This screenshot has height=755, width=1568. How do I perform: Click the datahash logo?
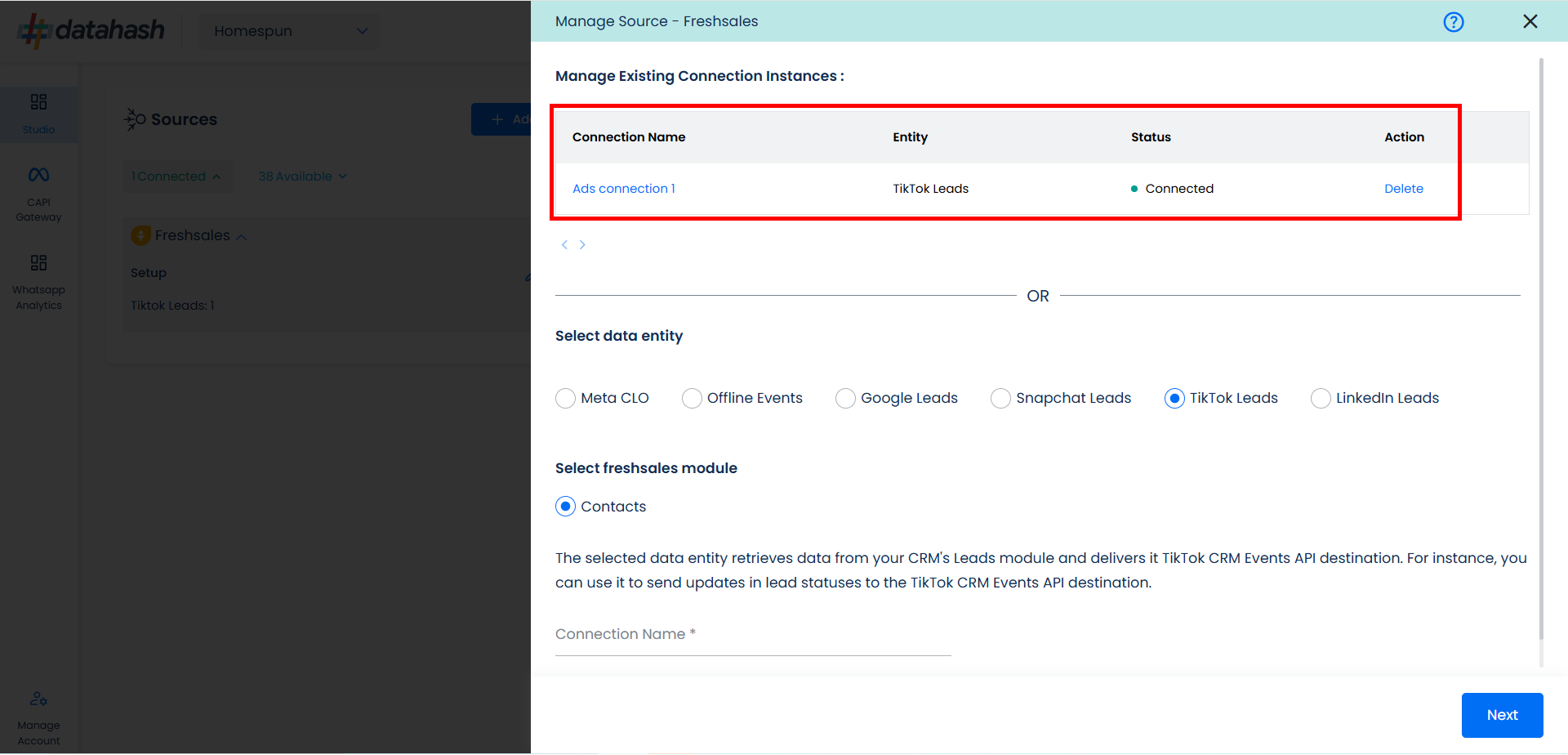91,30
